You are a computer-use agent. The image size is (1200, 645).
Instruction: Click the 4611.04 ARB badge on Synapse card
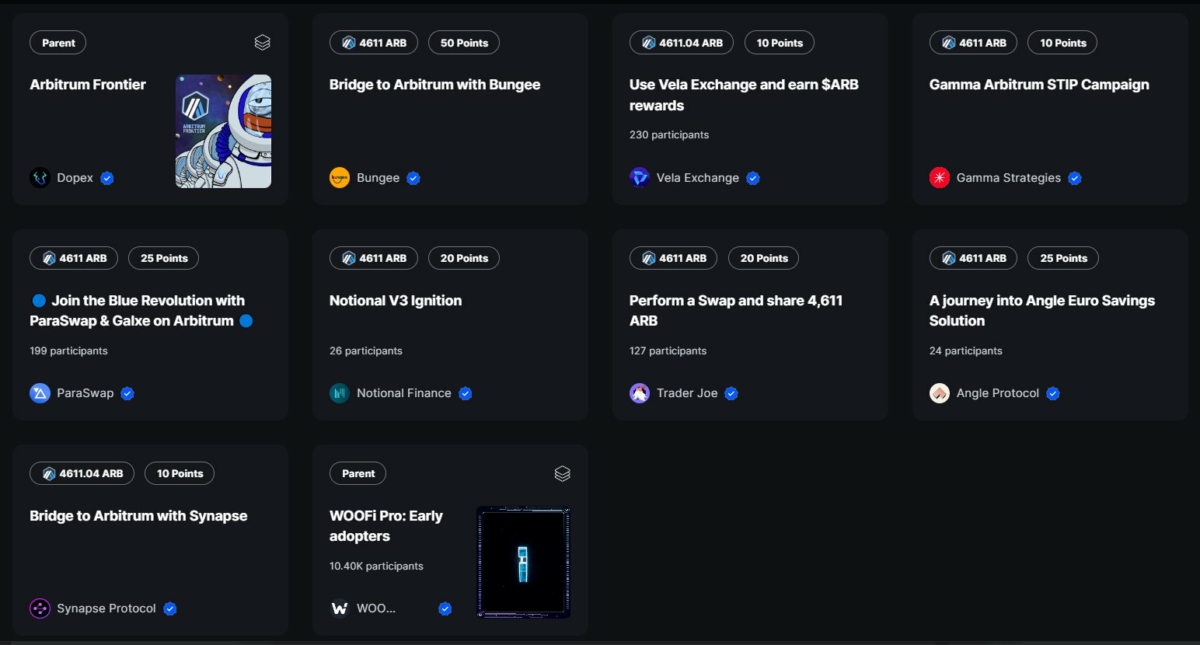[x=82, y=473]
